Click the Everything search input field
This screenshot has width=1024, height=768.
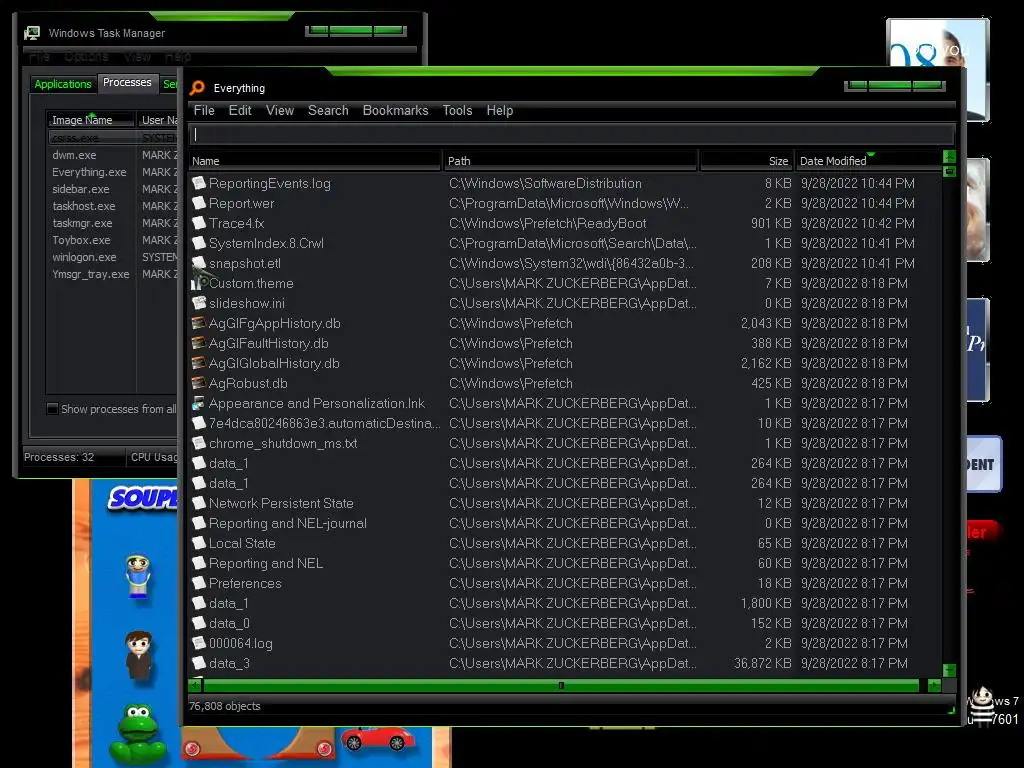click(x=572, y=135)
